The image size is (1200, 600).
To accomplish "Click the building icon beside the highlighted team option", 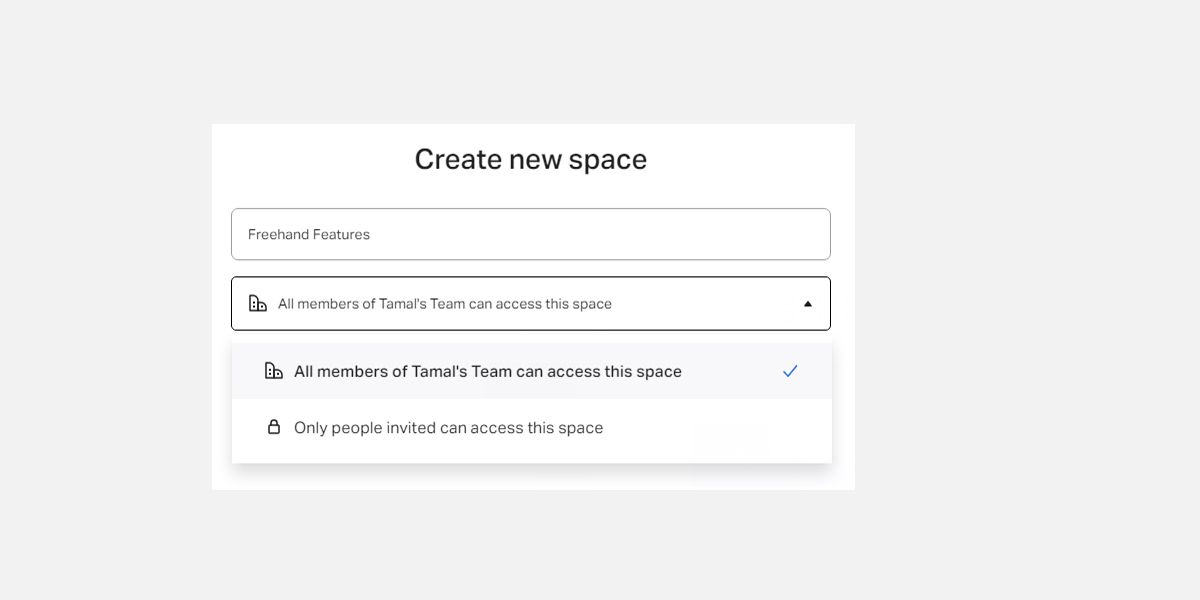I will click(273, 371).
